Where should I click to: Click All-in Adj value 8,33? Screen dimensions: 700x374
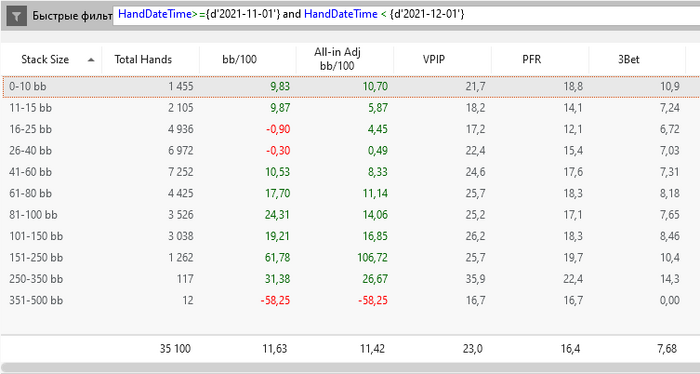(378, 172)
